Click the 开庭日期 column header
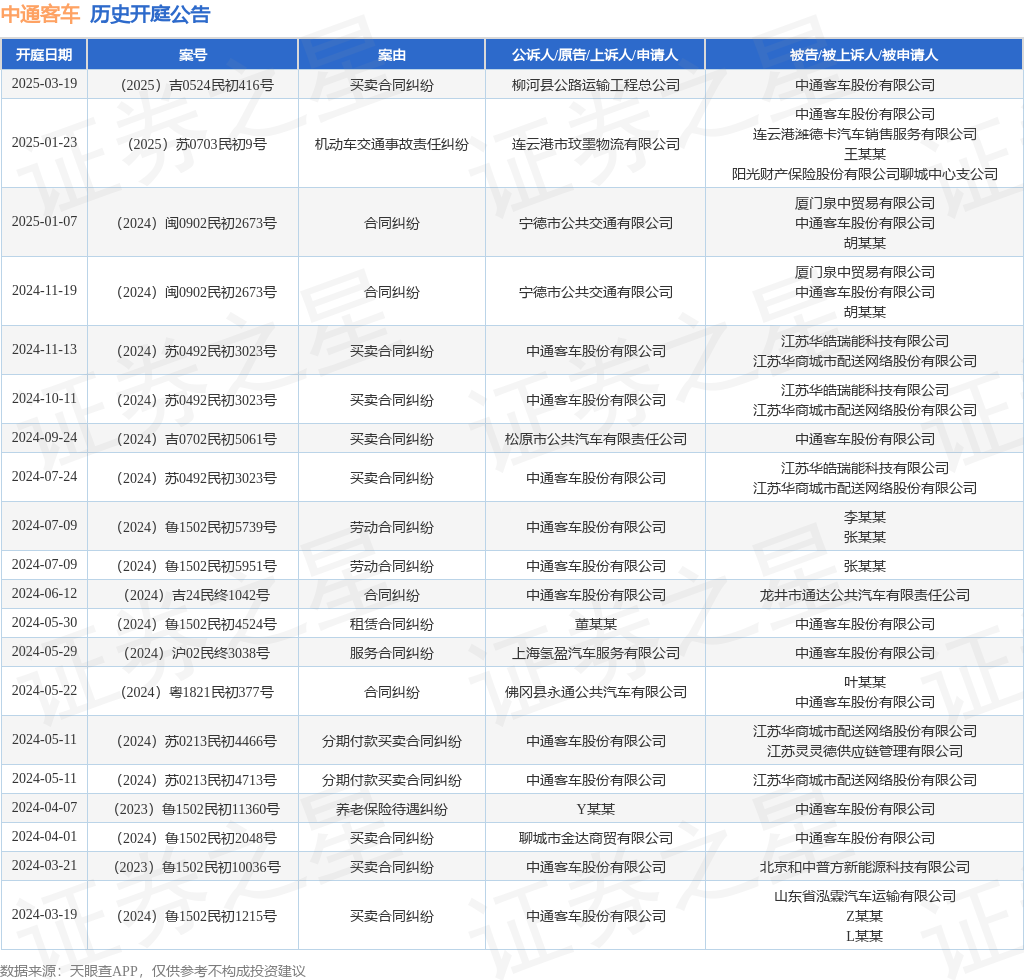The image size is (1024, 980). coord(44,55)
